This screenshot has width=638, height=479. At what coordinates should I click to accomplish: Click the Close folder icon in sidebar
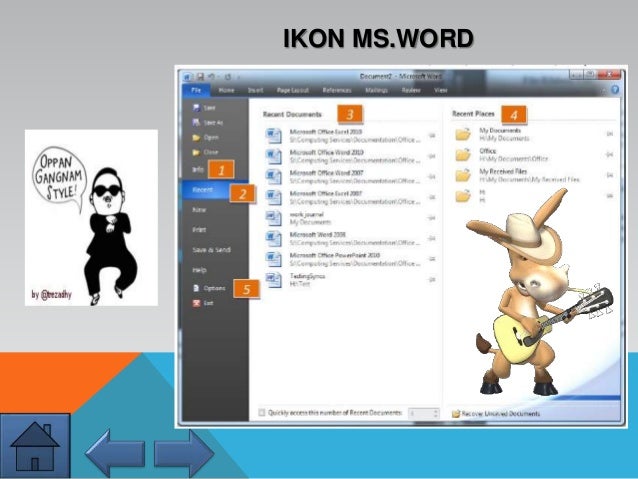point(196,152)
